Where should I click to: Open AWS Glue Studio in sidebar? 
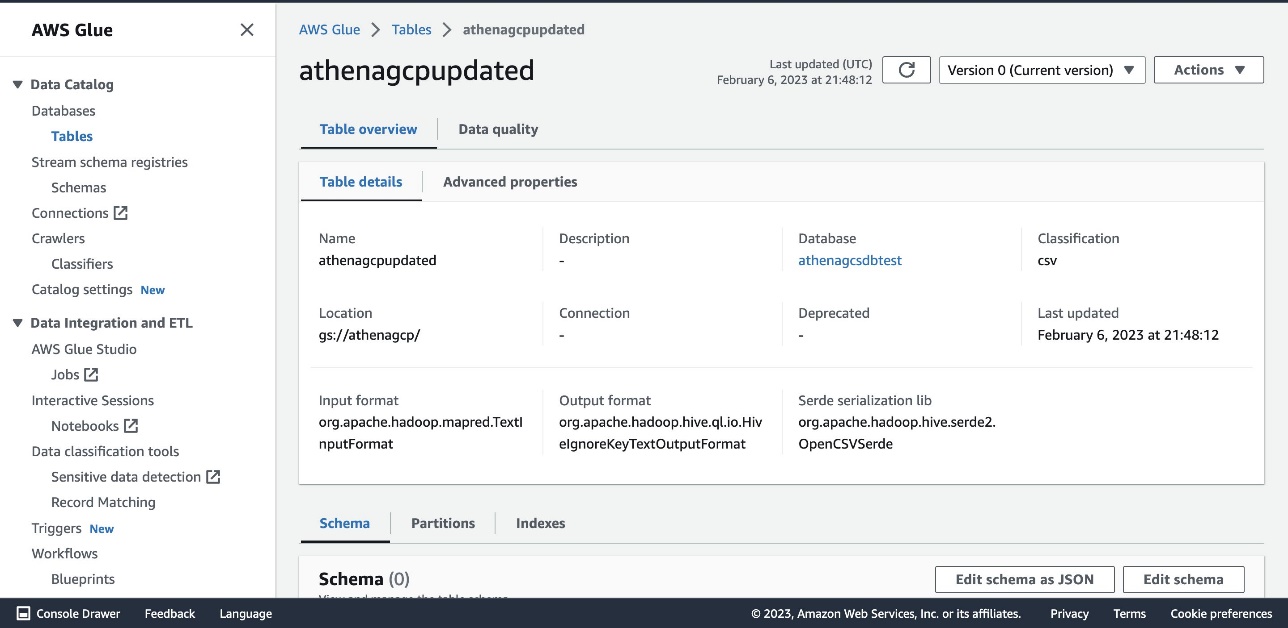(84, 349)
